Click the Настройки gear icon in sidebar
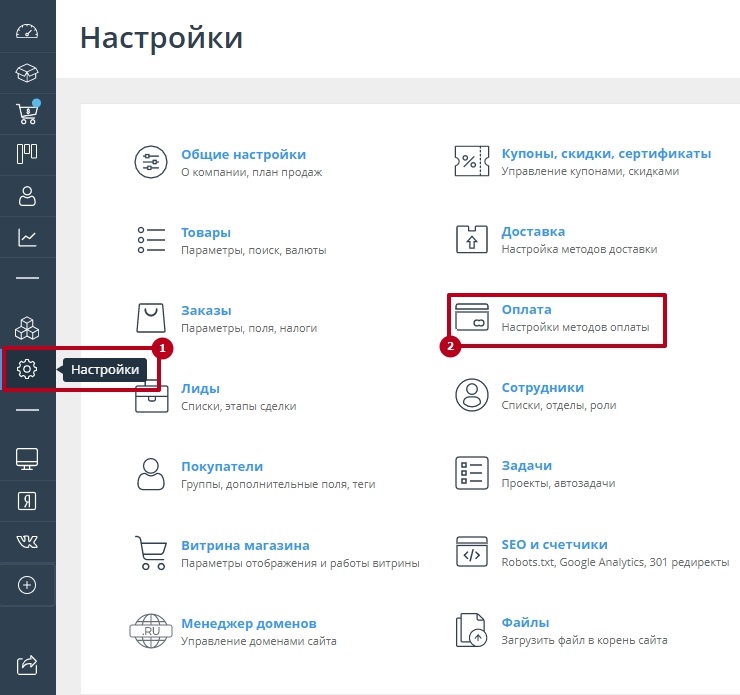 (x=27, y=369)
